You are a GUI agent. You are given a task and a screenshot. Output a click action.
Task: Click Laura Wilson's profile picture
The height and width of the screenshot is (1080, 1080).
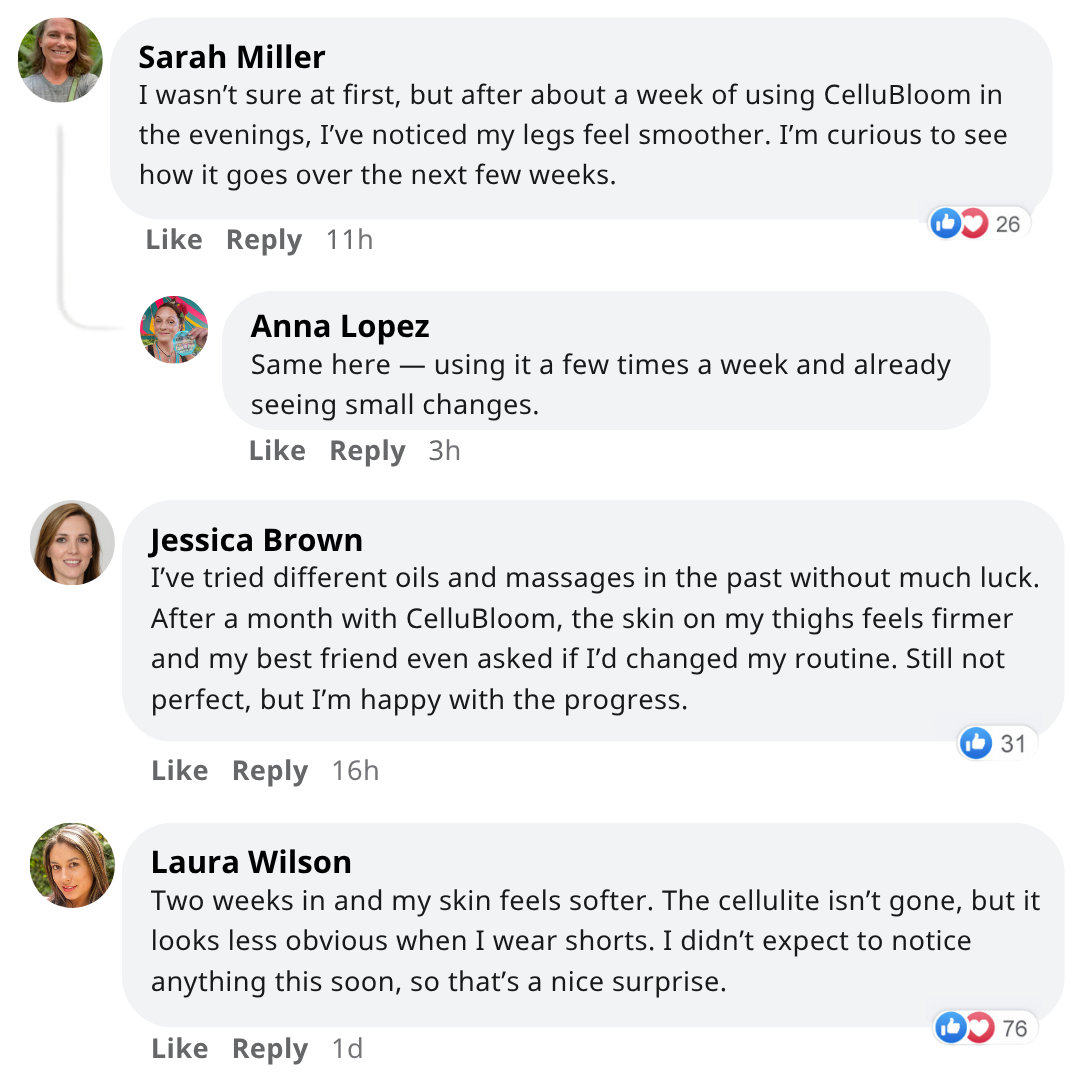[x=73, y=865]
